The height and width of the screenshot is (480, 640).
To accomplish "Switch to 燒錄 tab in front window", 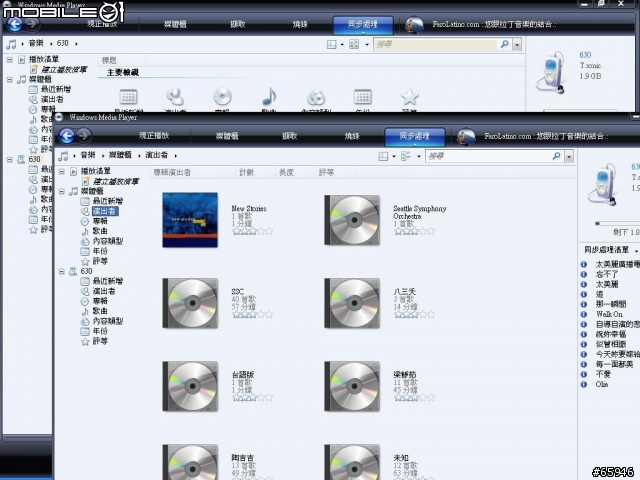I will pos(352,136).
